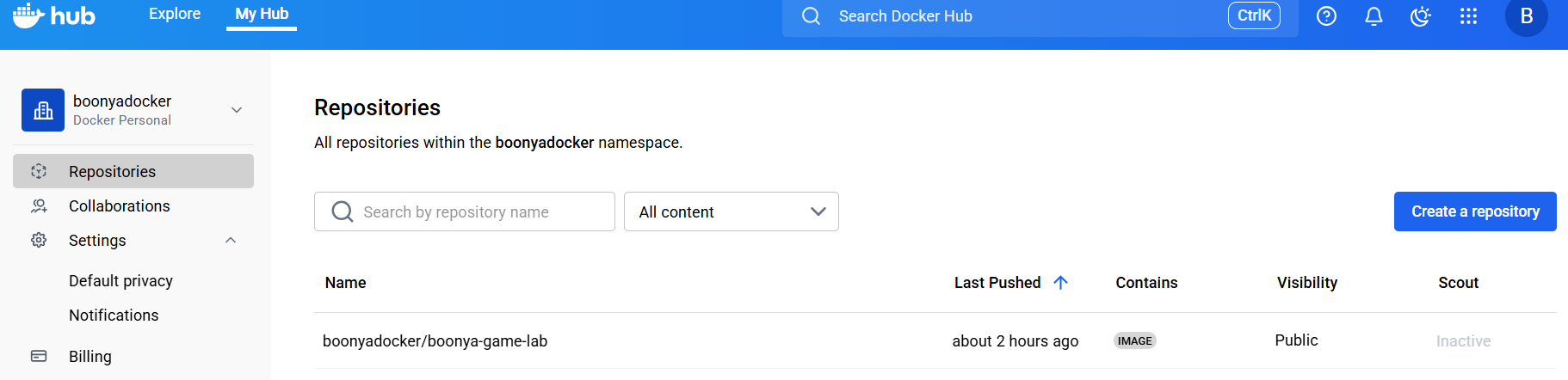Click the about 2 hours ago cell
This screenshot has width=1568, height=380.
(1015, 340)
